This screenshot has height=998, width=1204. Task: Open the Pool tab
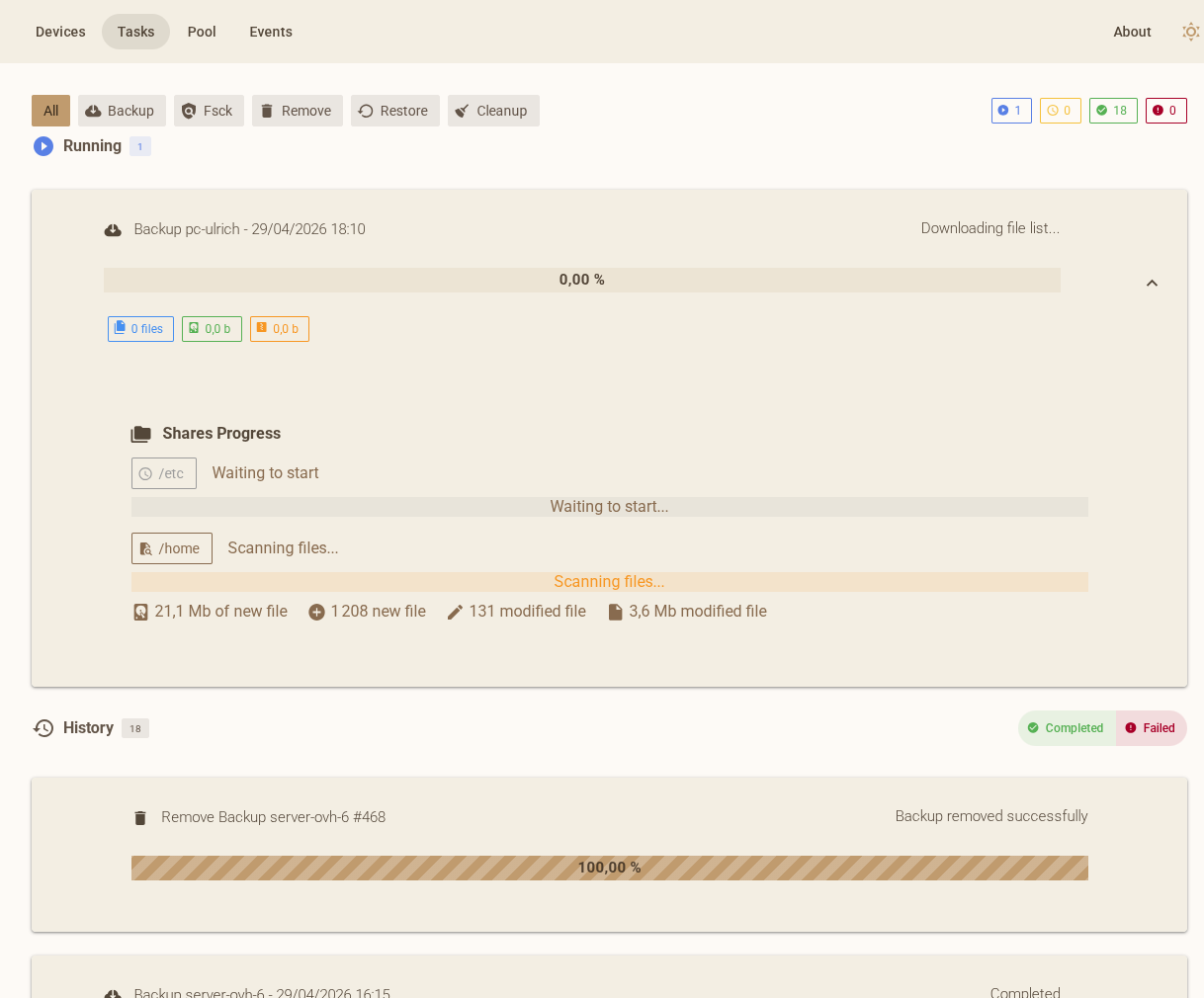click(x=202, y=32)
